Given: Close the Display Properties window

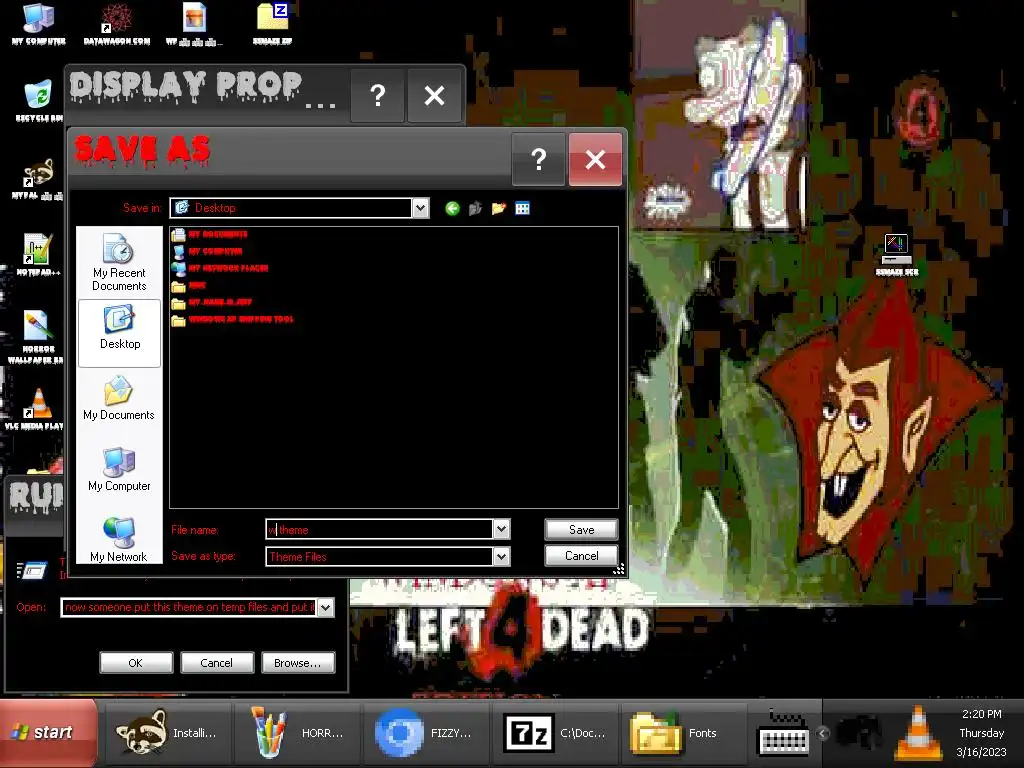Looking at the screenshot, I should pyautogui.click(x=434, y=96).
